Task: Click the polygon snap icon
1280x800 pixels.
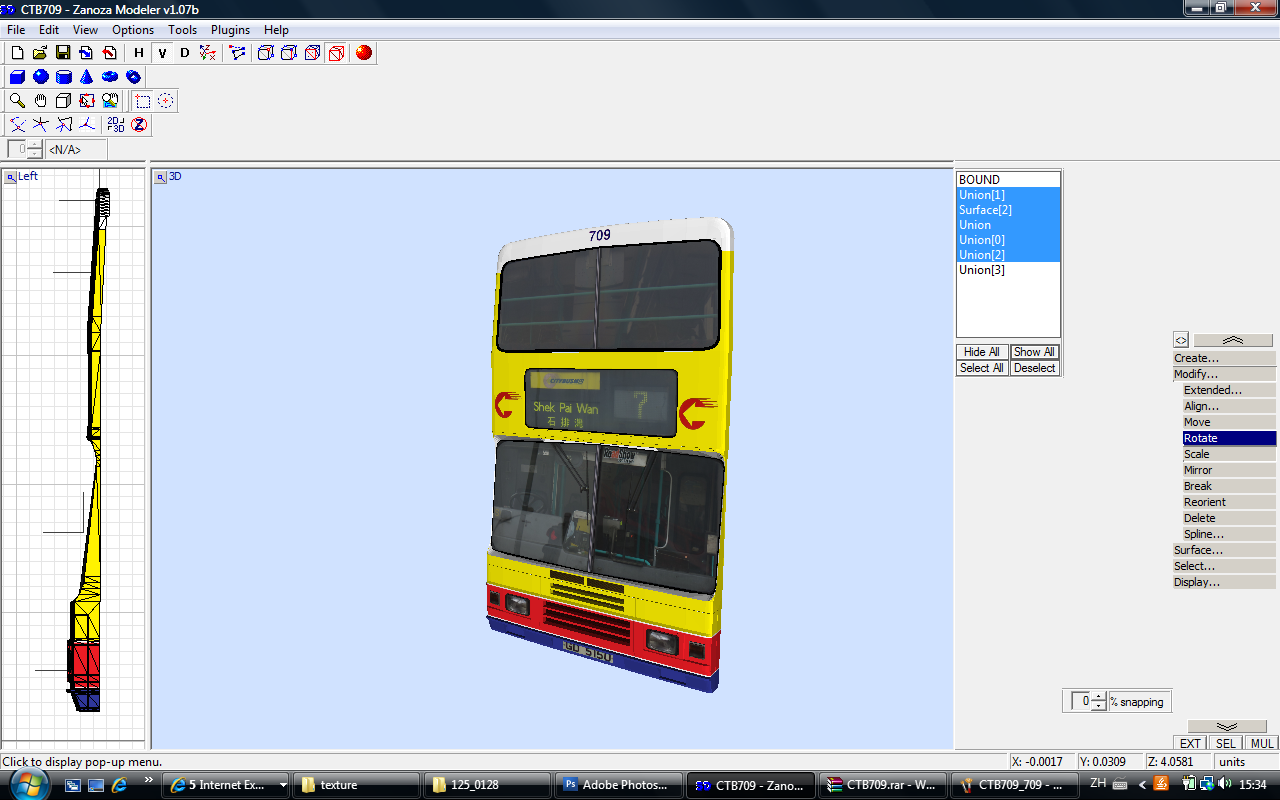Action: click(64, 125)
